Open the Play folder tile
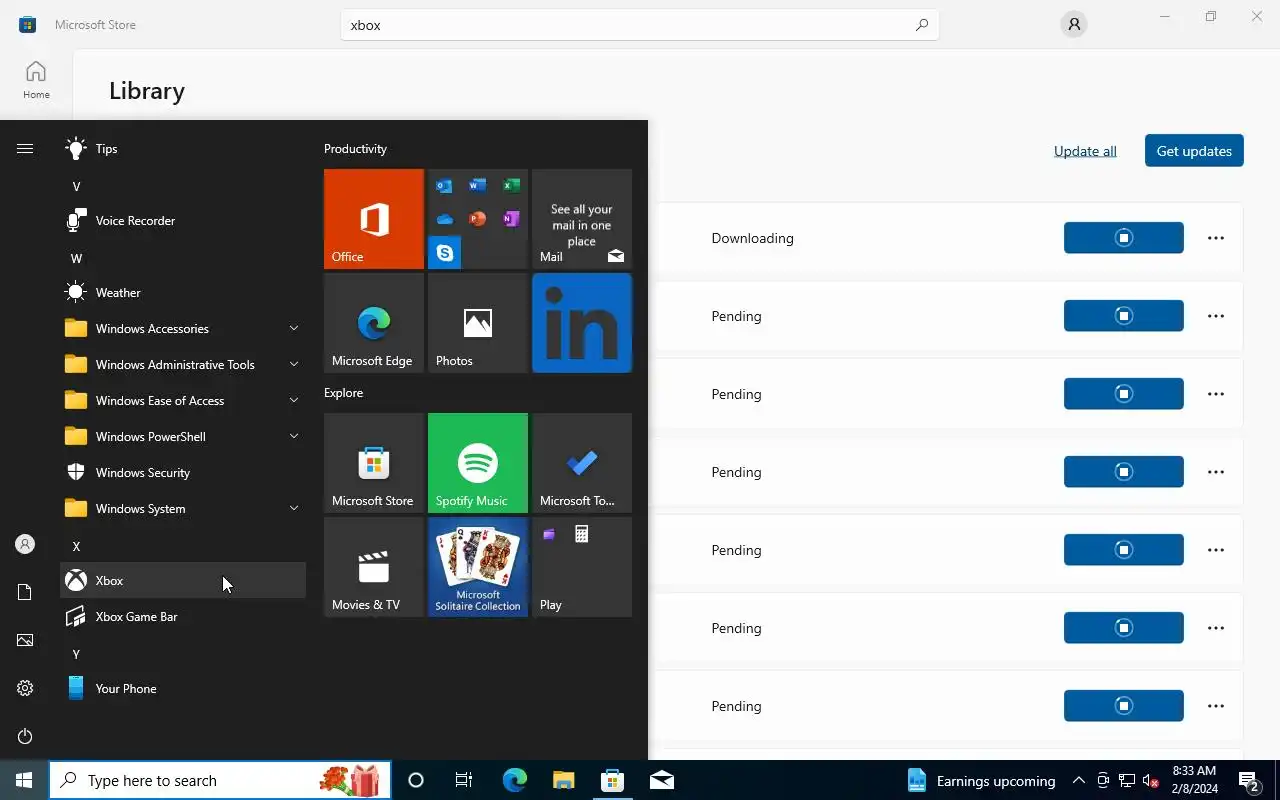Viewport: 1280px width, 800px height. click(x=582, y=567)
